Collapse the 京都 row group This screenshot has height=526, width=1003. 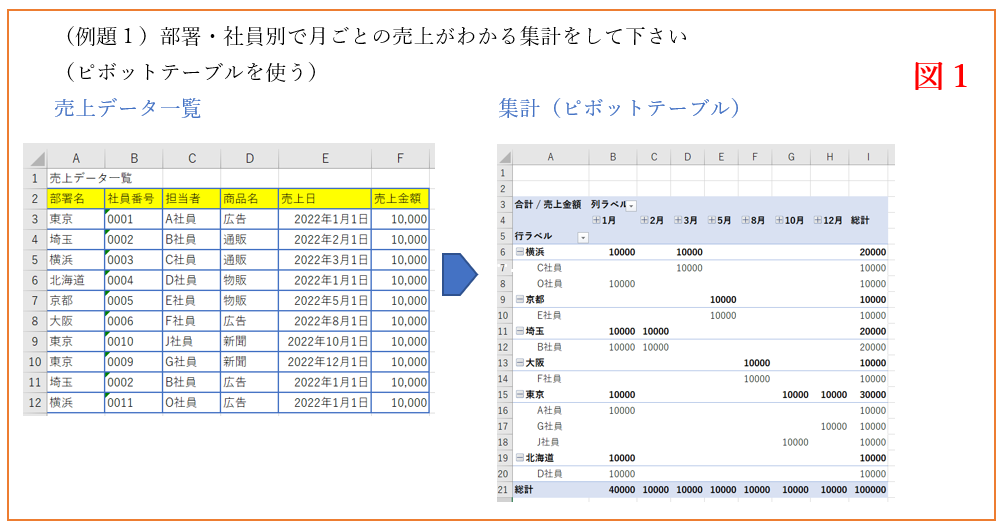tap(519, 299)
